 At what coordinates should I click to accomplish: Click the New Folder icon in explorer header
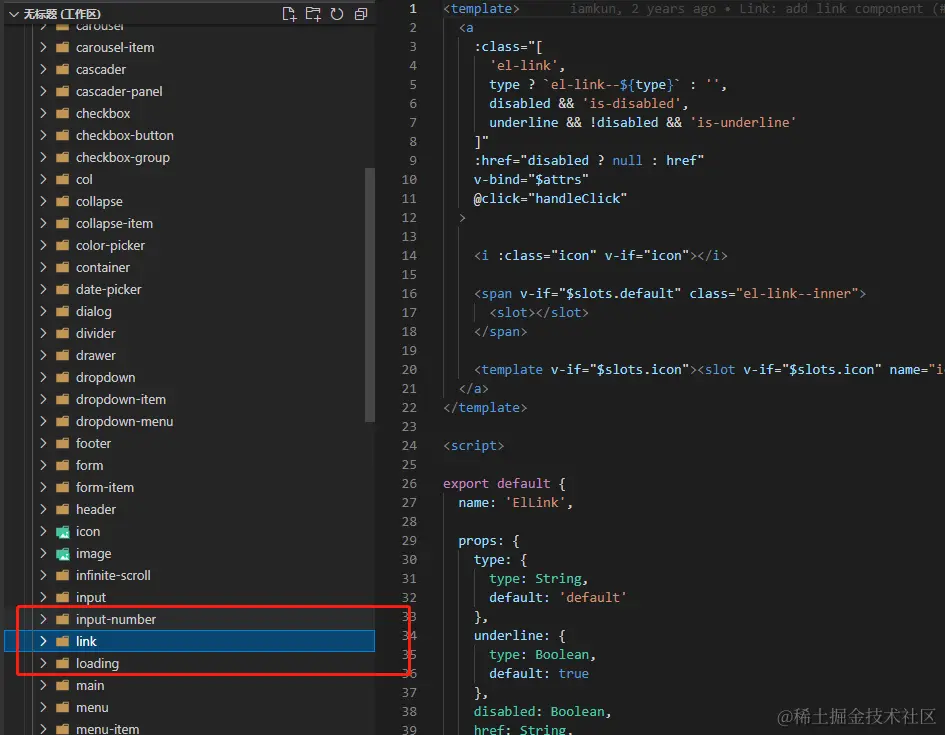tap(313, 14)
